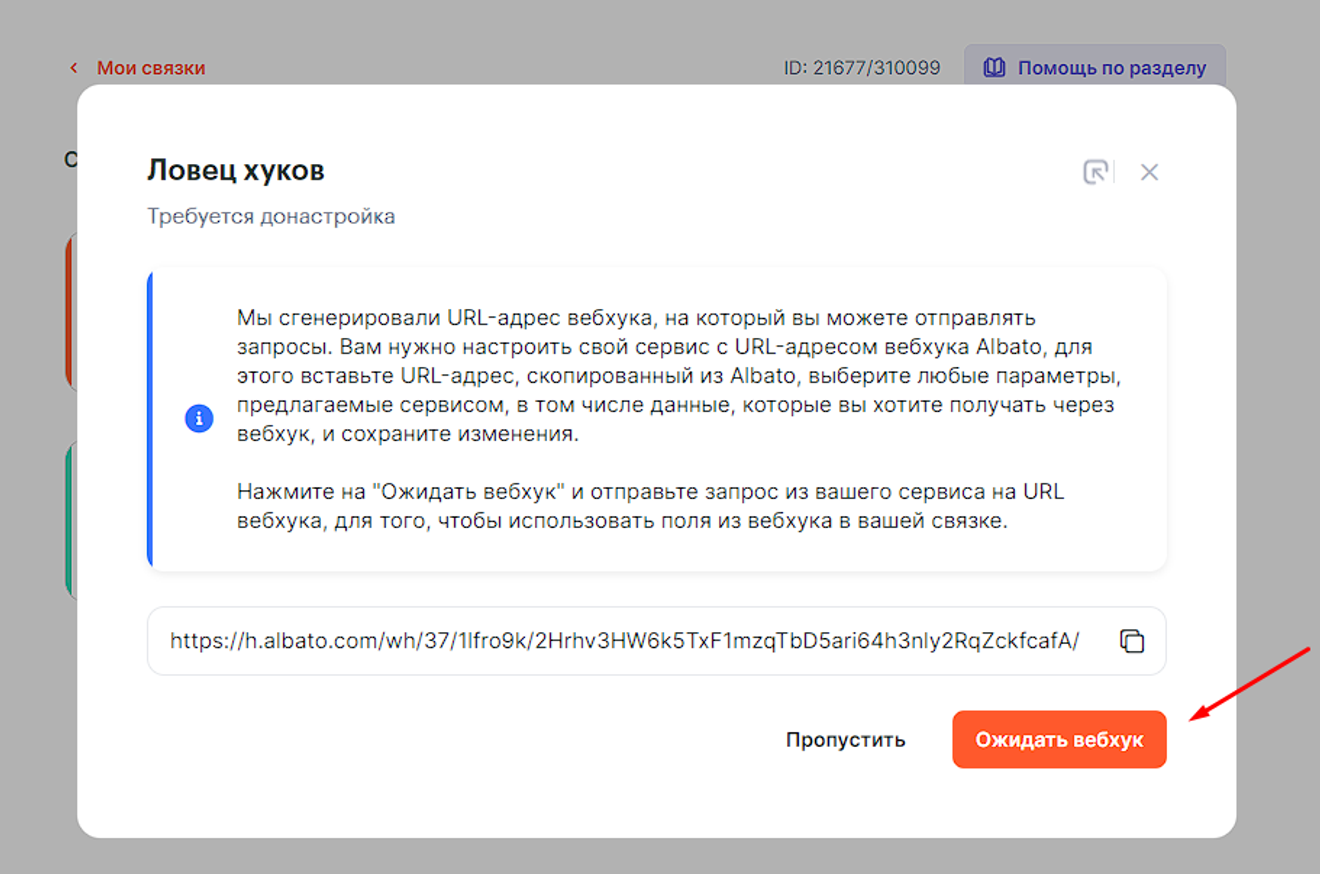This screenshot has width=1320, height=874.
Task: Click the minimize-dialog arrow icon beside the X
Action: (x=1096, y=172)
